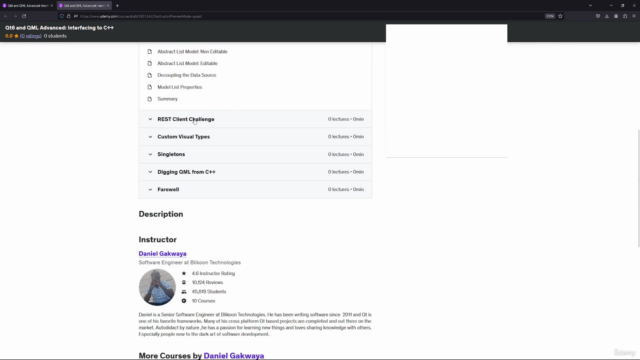Switch to the first Qt6 and QML tab
The height and width of the screenshot is (360, 640).
point(28,6)
